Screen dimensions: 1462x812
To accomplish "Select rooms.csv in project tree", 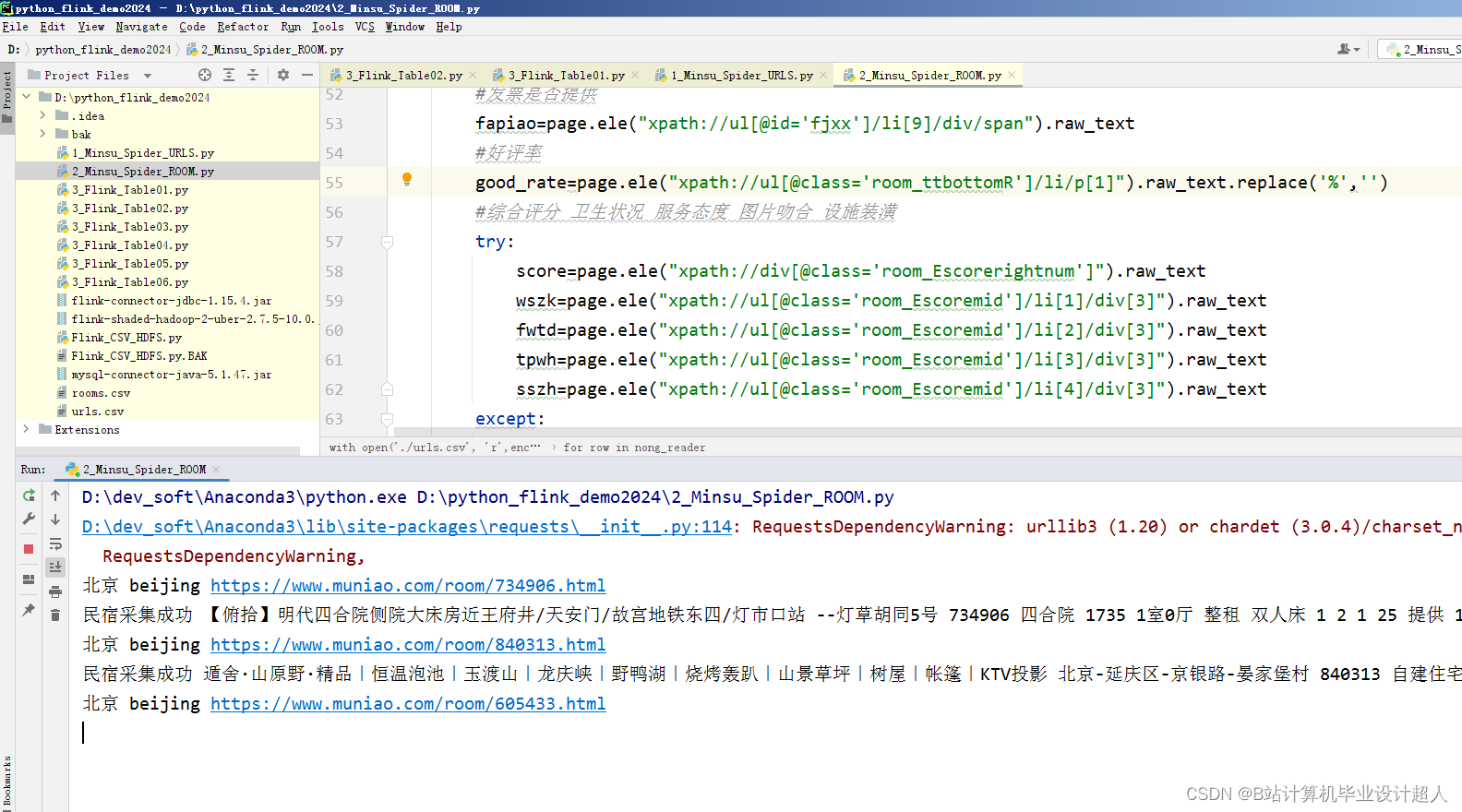I will click(x=101, y=392).
